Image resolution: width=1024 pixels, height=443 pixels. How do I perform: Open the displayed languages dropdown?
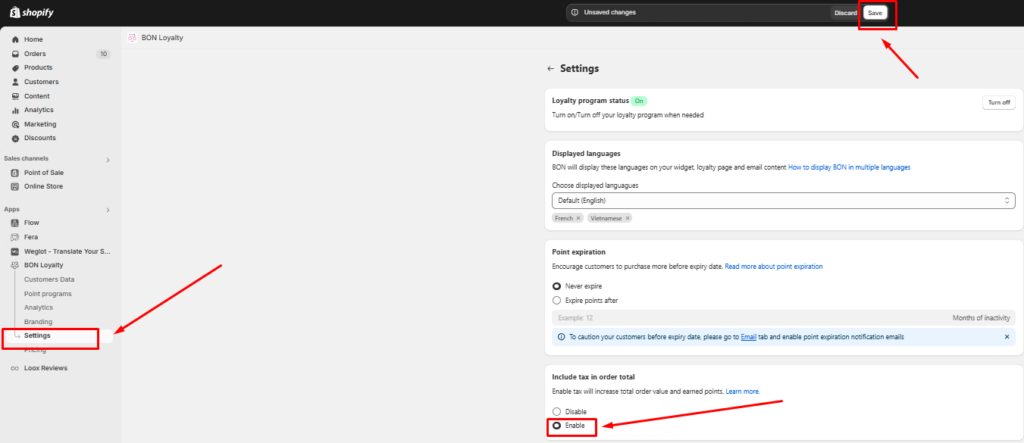pyautogui.click(x=783, y=200)
